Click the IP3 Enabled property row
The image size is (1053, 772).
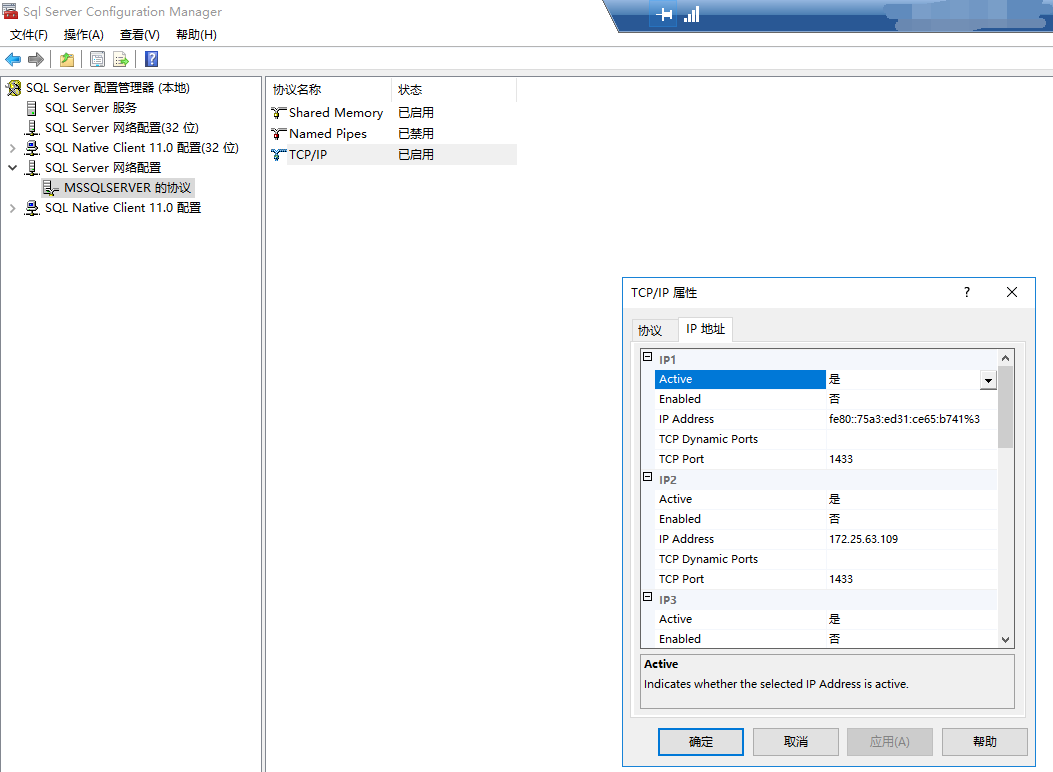pos(826,639)
